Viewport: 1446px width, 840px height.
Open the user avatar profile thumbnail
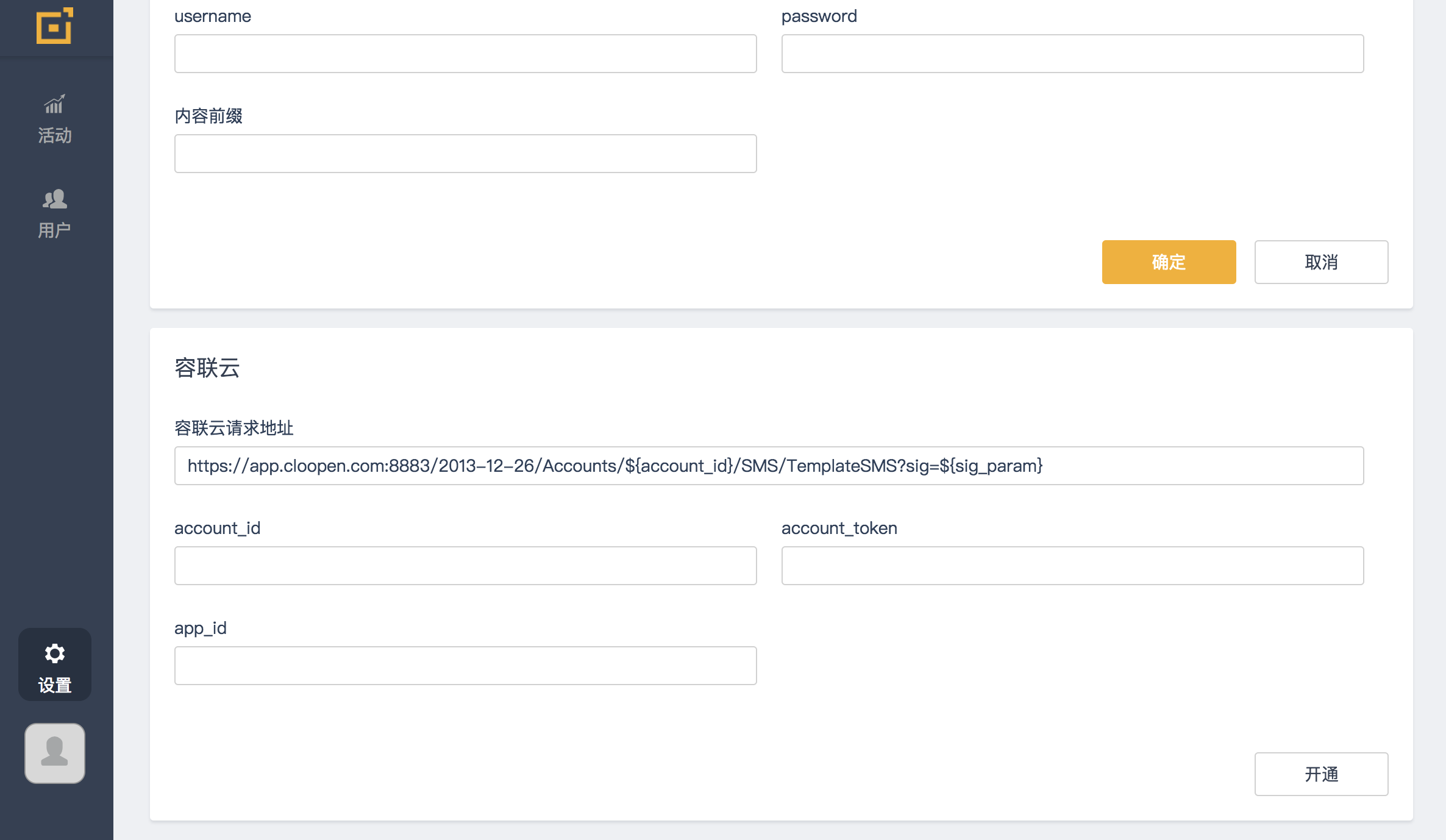pyautogui.click(x=55, y=753)
